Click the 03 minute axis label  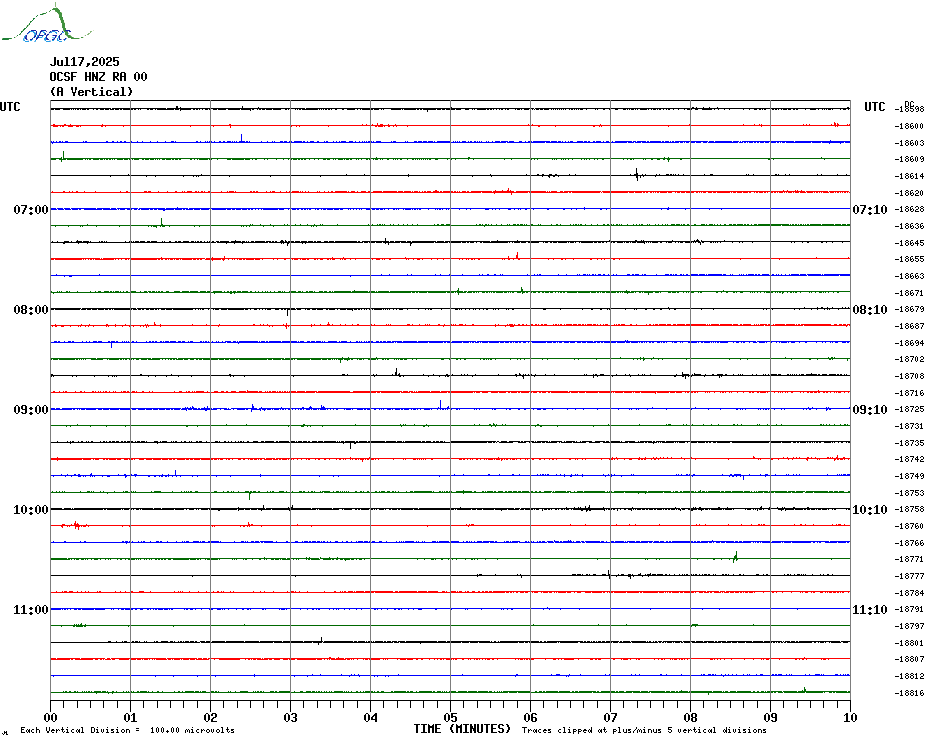click(291, 717)
